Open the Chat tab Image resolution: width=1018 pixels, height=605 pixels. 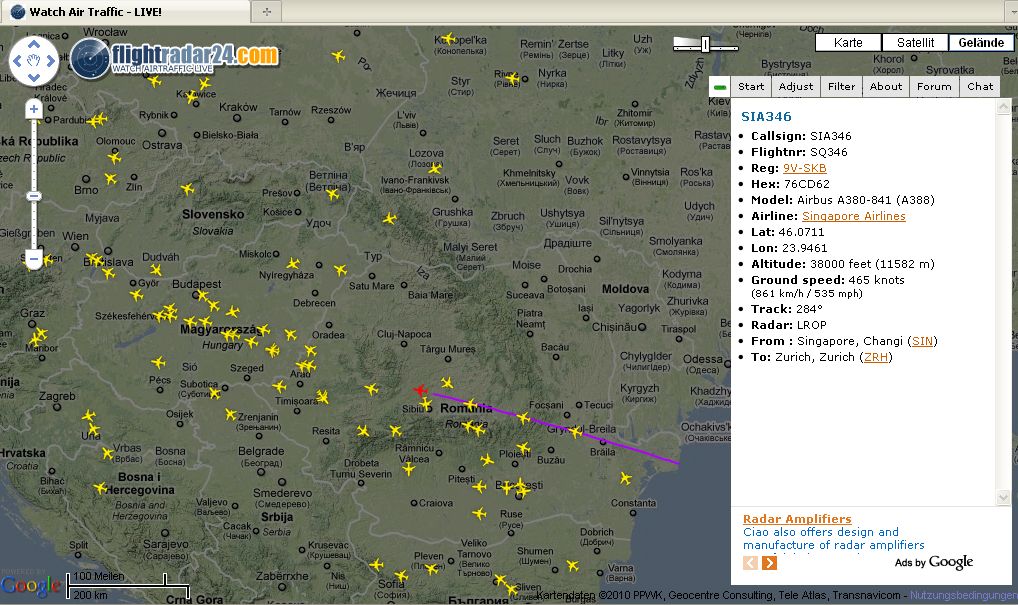(x=980, y=87)
